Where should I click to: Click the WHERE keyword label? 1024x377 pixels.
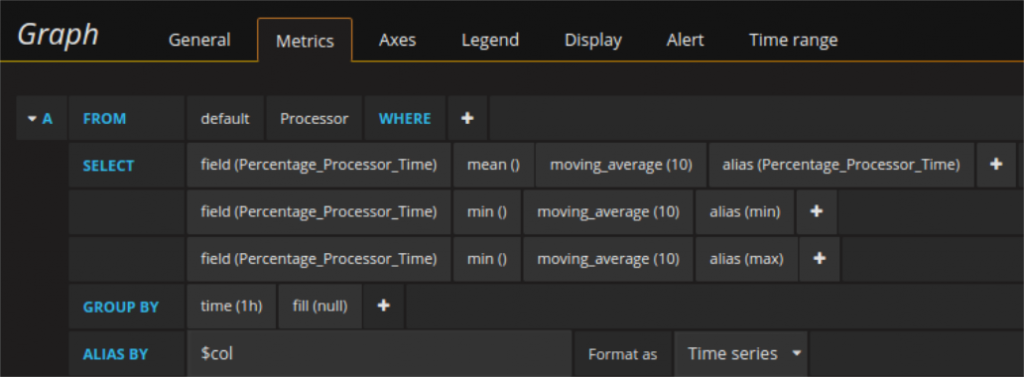tap(405, 118)
